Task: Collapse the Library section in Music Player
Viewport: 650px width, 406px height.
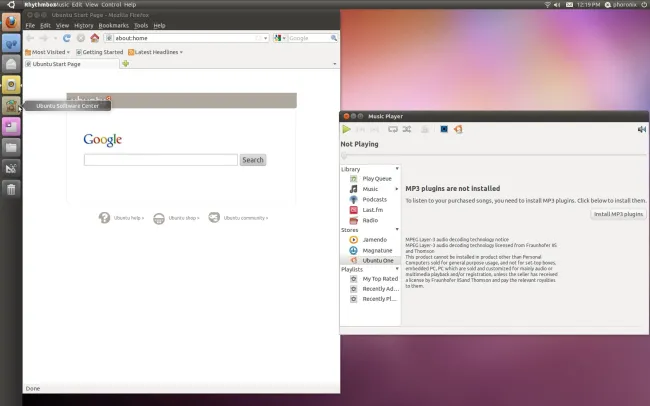Action: click(397, 169)
